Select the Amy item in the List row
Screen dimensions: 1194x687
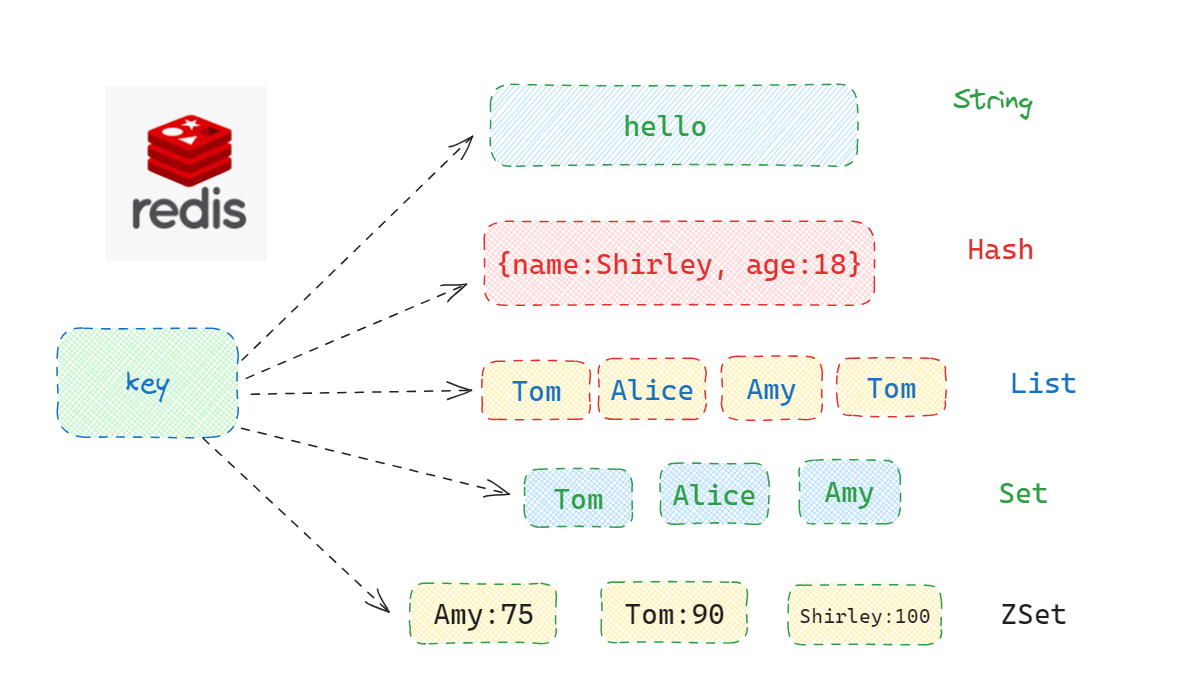tap(771, 388)
